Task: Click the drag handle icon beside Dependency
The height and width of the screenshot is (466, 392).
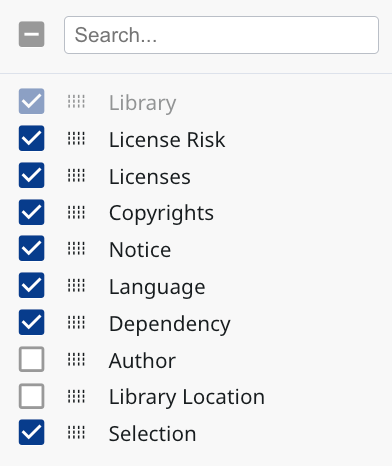Action: [76, 322]
